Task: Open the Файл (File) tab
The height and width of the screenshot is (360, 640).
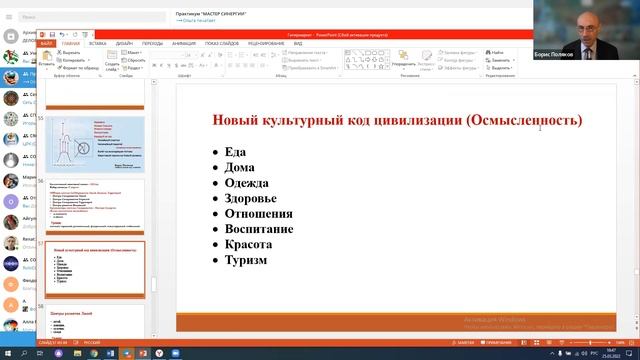Action: [46, 43]
